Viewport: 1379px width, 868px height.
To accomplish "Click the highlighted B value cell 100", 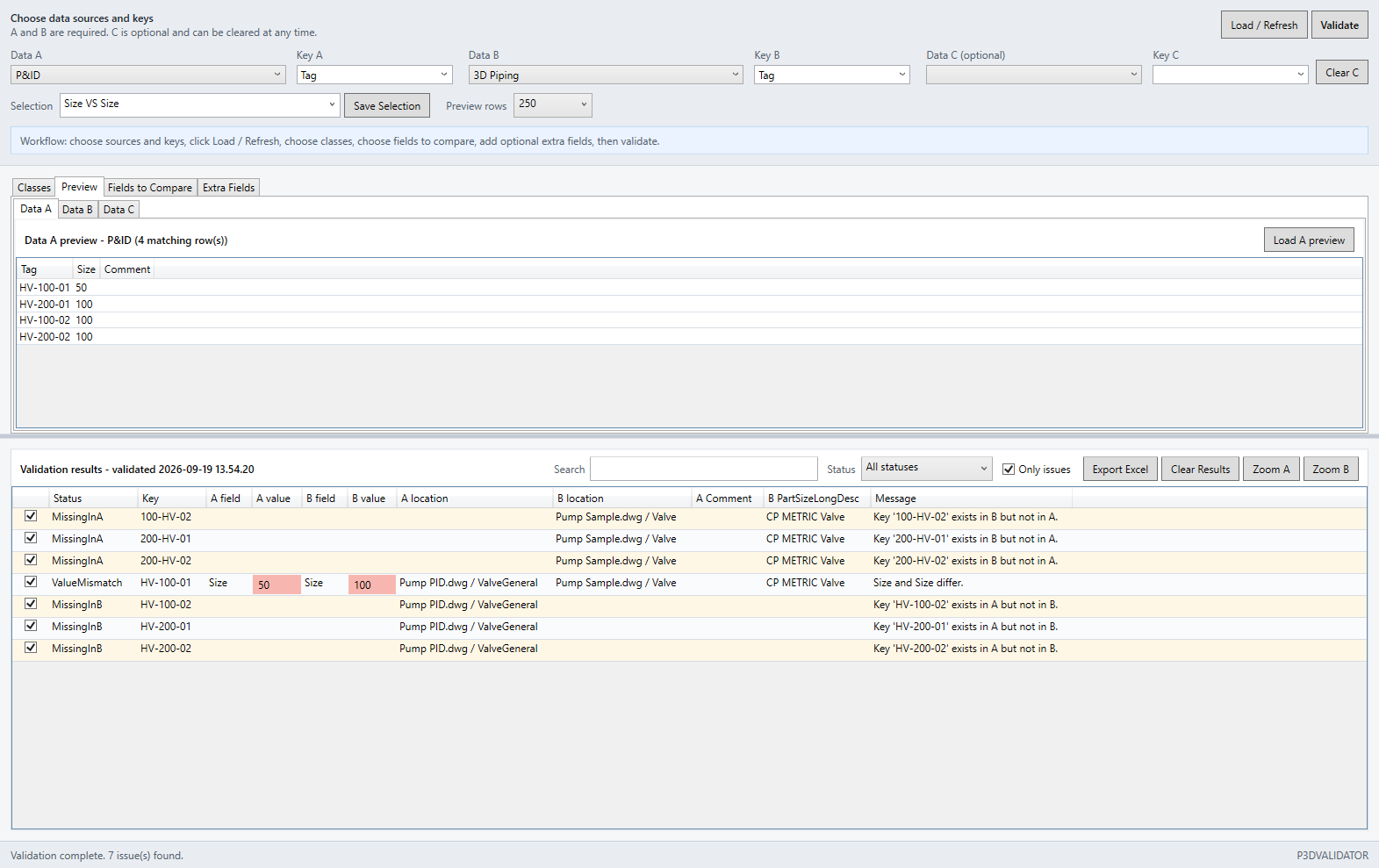I will (372, 585).
